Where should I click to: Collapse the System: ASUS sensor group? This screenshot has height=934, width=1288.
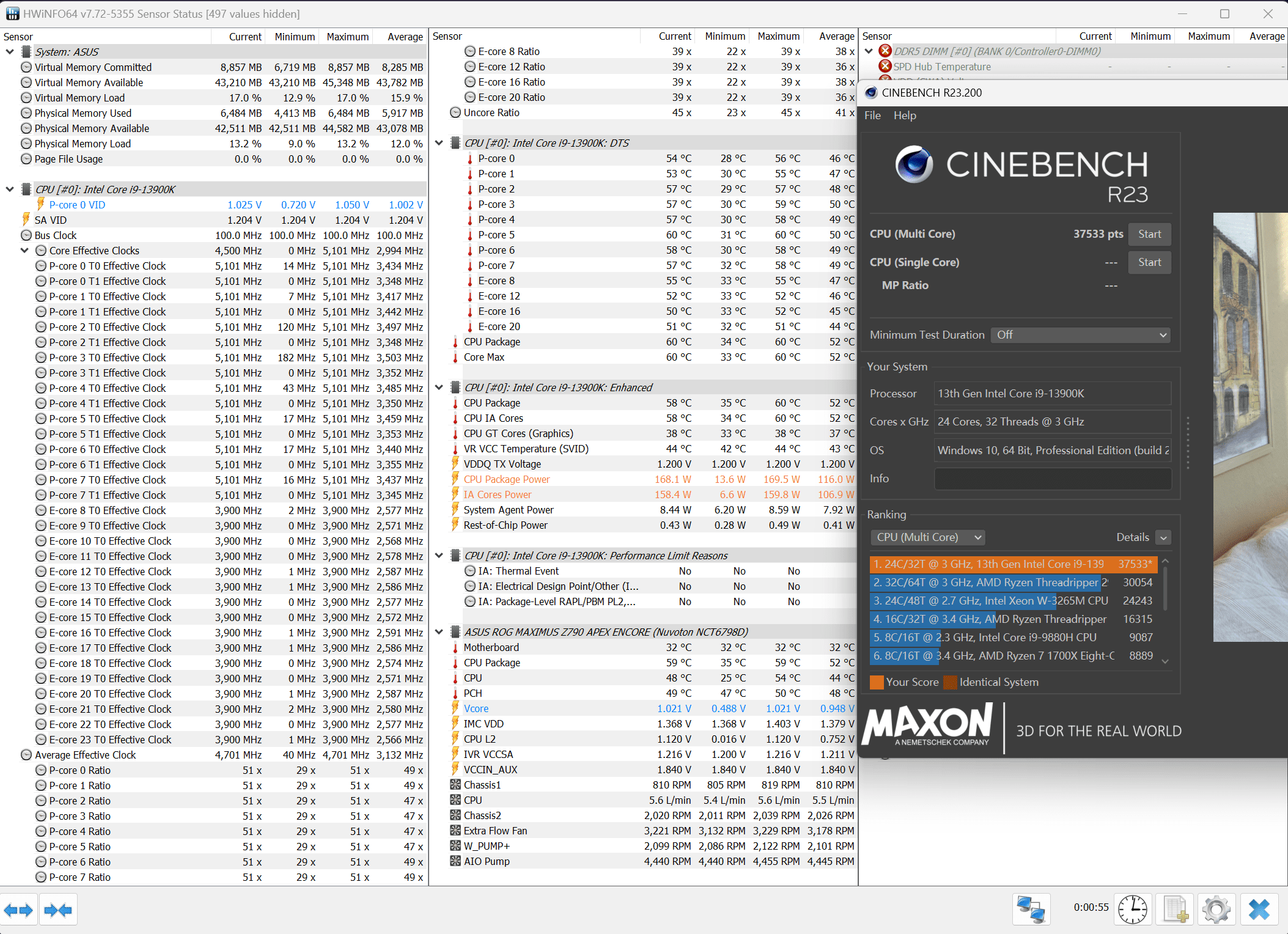tap(10, 52)
